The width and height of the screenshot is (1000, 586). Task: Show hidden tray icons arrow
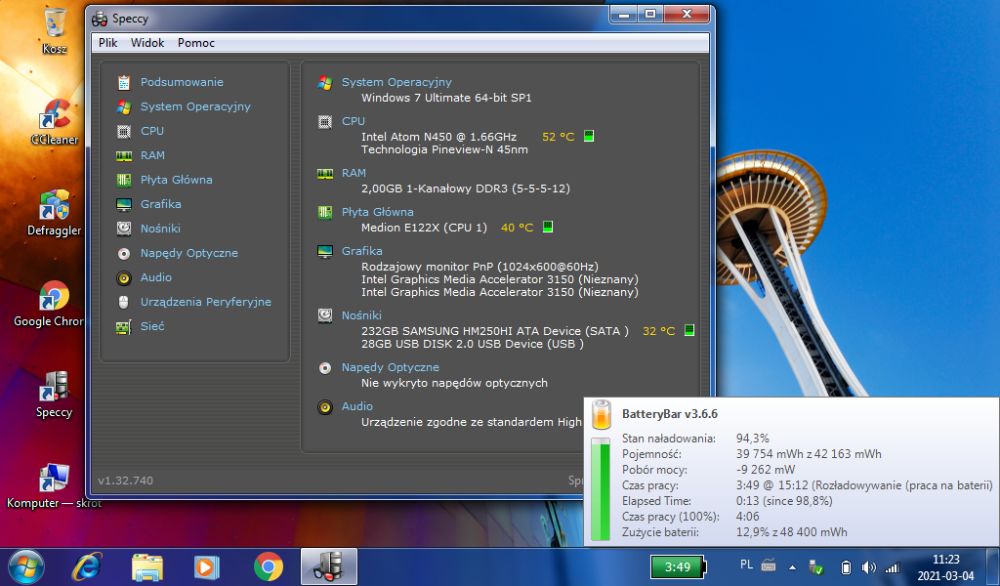coord(792,567)
